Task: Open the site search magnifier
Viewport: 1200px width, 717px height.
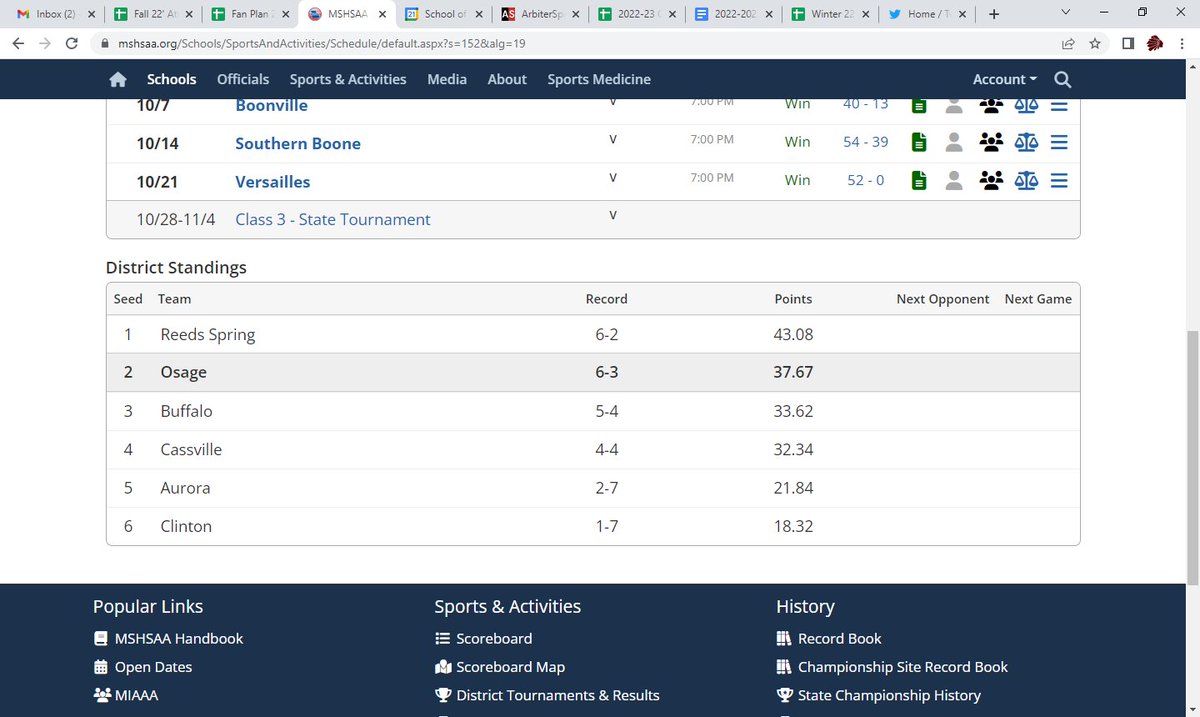Action: pos(1062,79)
